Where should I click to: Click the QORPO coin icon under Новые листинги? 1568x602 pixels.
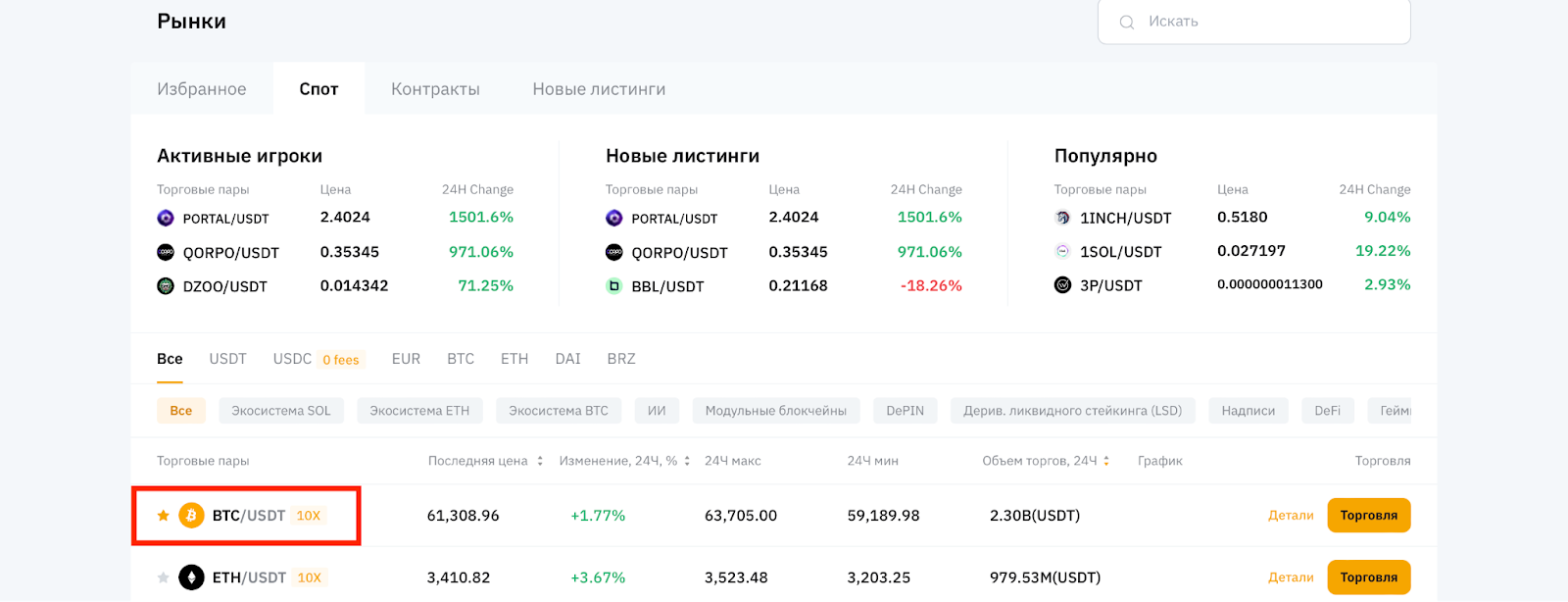[614, 252]
